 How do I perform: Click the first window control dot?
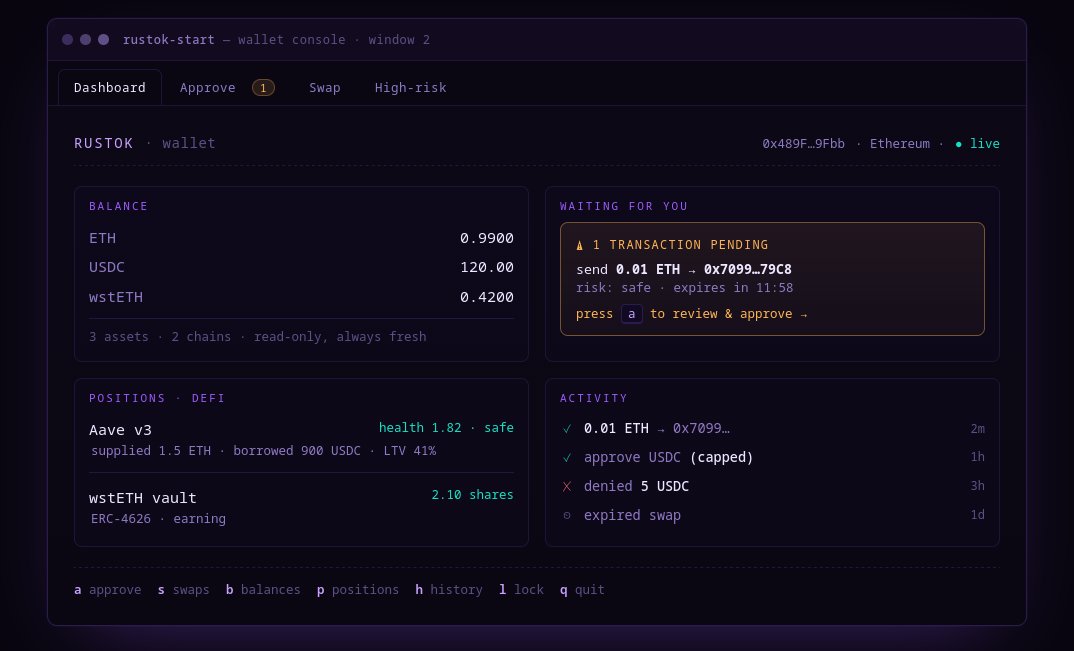pyautogui.click(x=68, y=40)
